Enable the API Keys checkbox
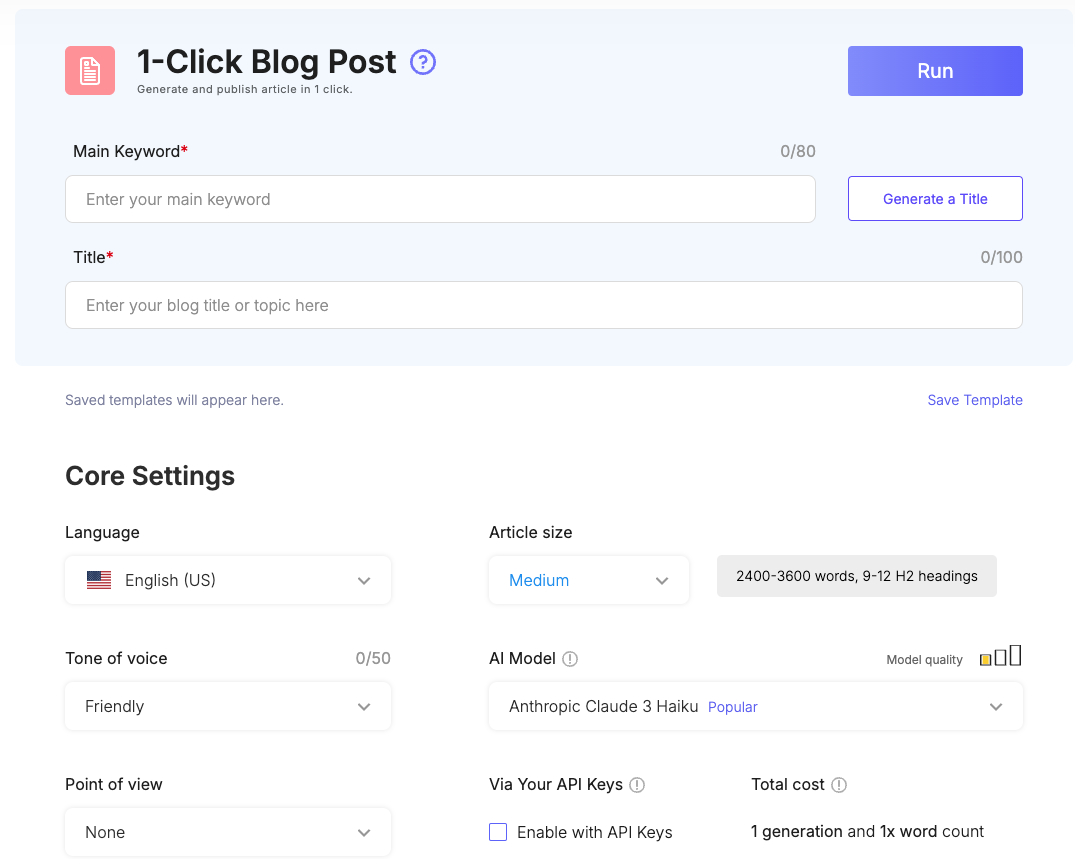The width and height of the screenshot is (1075, 859). point(497,831)
